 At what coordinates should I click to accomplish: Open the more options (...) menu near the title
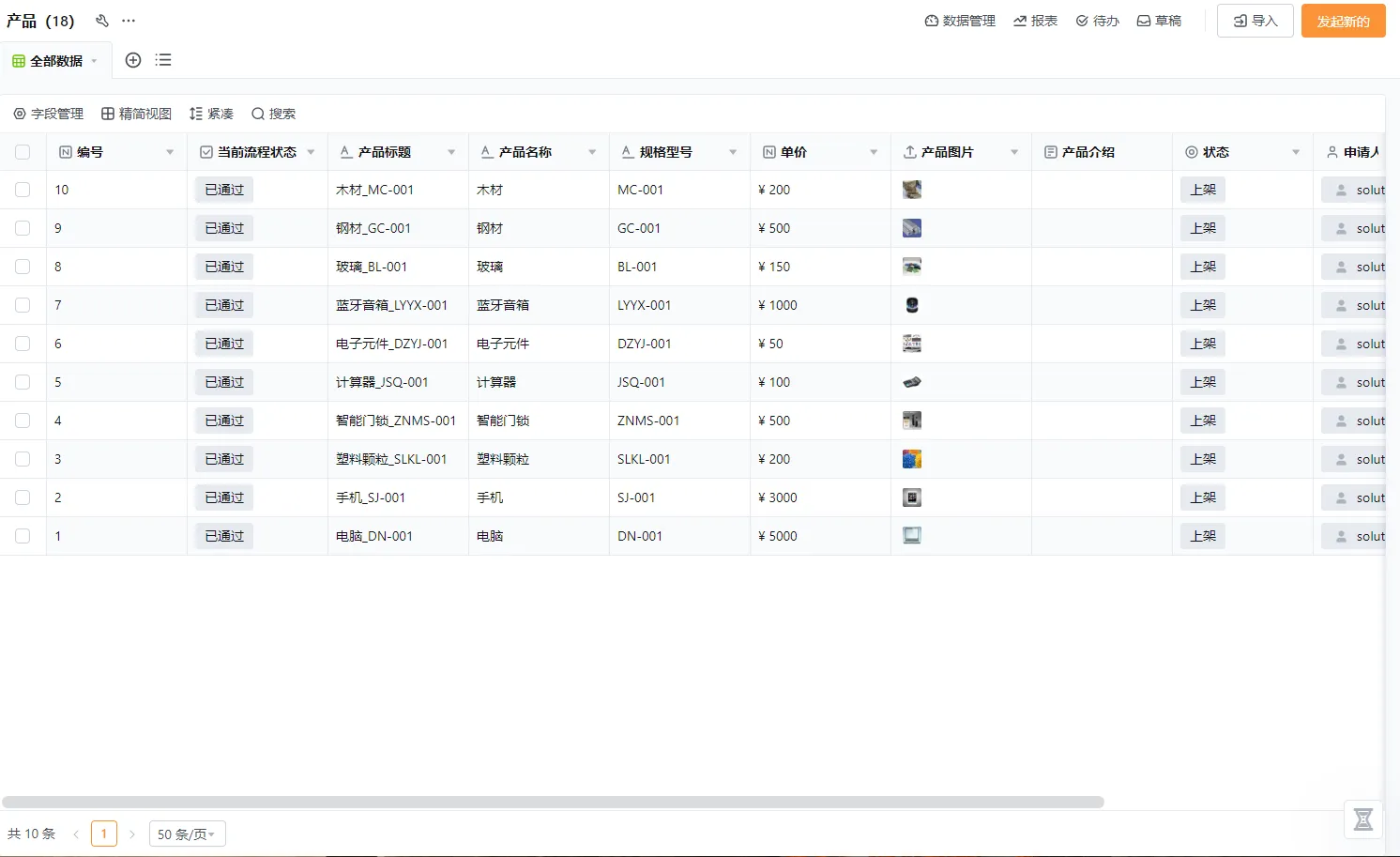129,20
